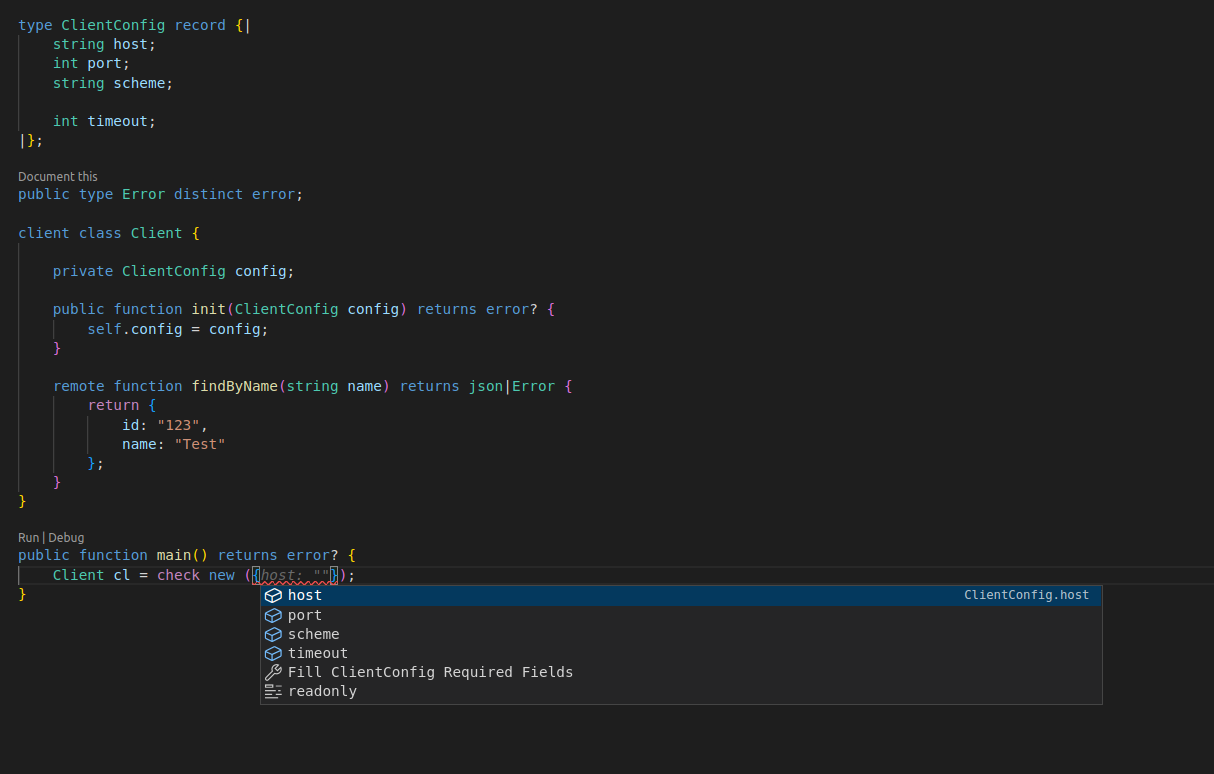Click the init function name
Viewport: 1214px width, 774px height.
click(x=209, y=309)
